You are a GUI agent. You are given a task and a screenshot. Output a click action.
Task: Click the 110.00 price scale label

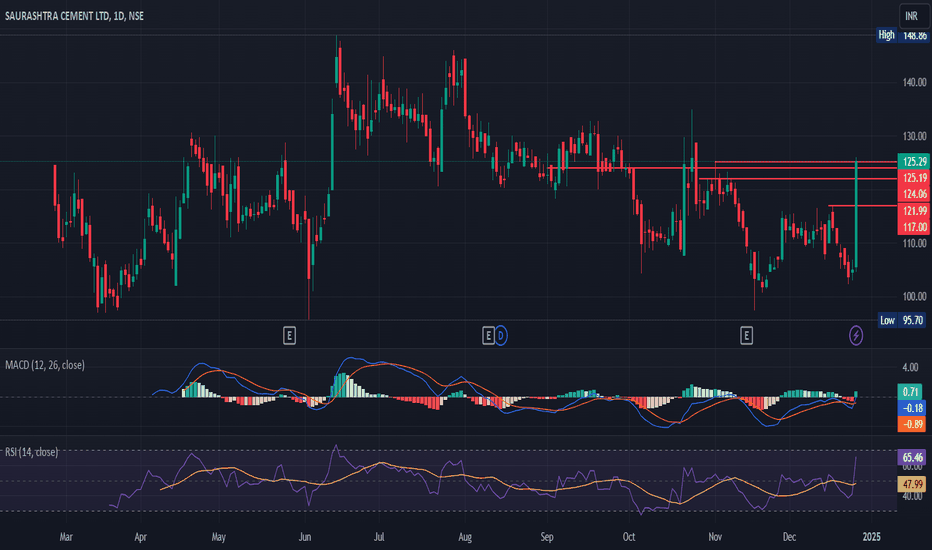pos(914,243)
